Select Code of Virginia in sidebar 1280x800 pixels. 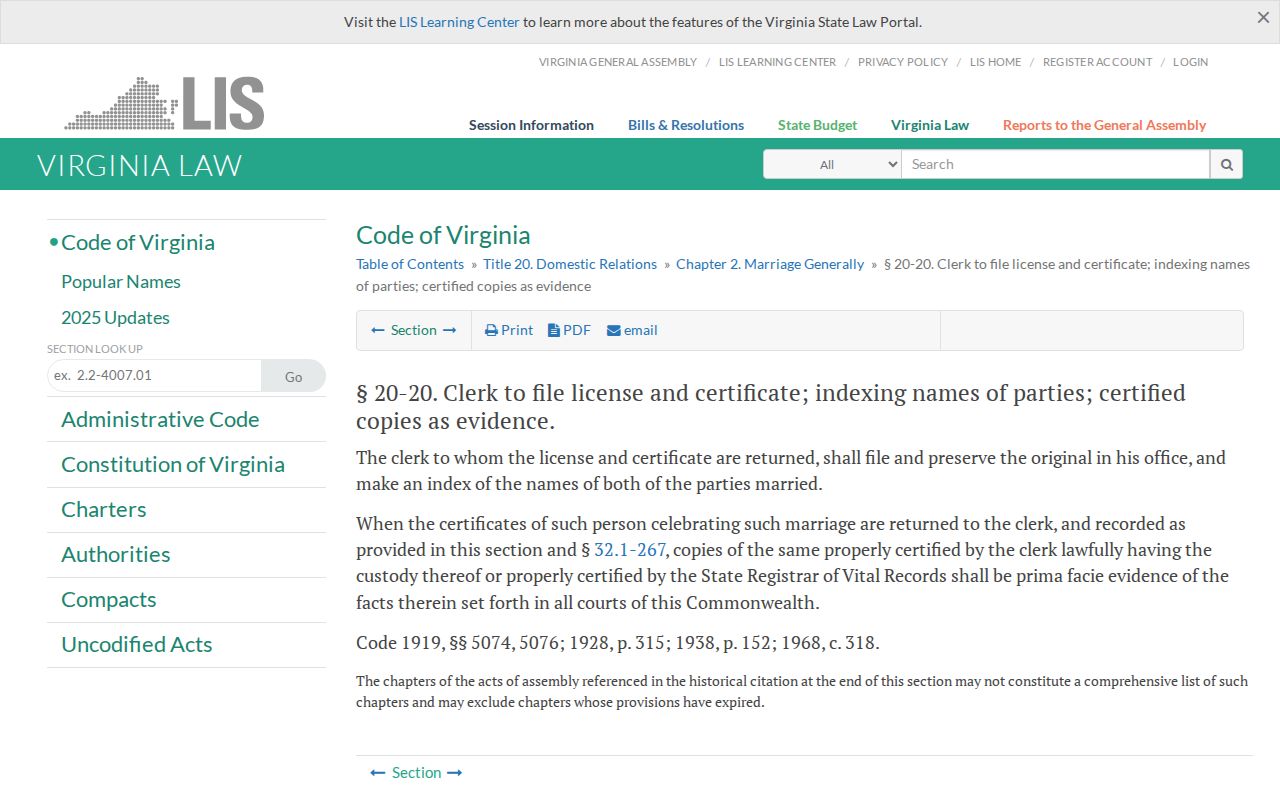click(138, 243)
